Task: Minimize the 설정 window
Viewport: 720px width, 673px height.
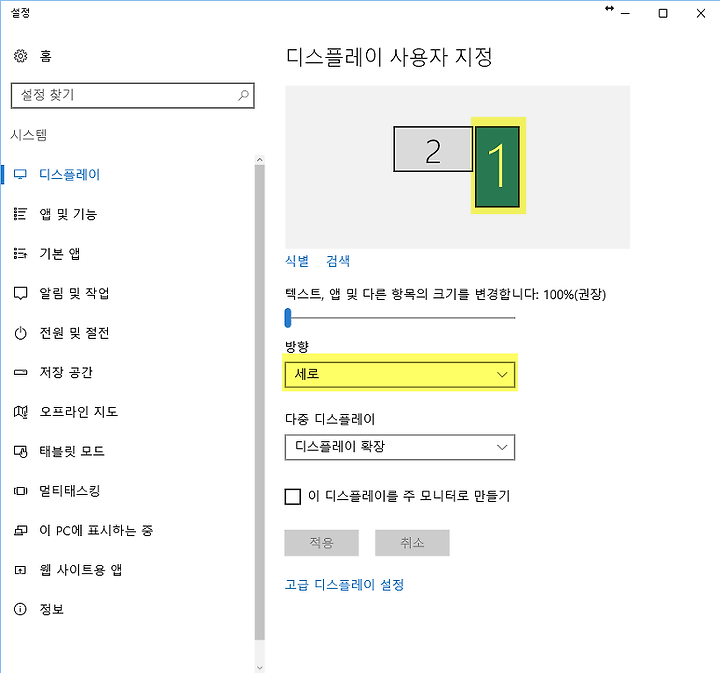Action: coord(625,13)
